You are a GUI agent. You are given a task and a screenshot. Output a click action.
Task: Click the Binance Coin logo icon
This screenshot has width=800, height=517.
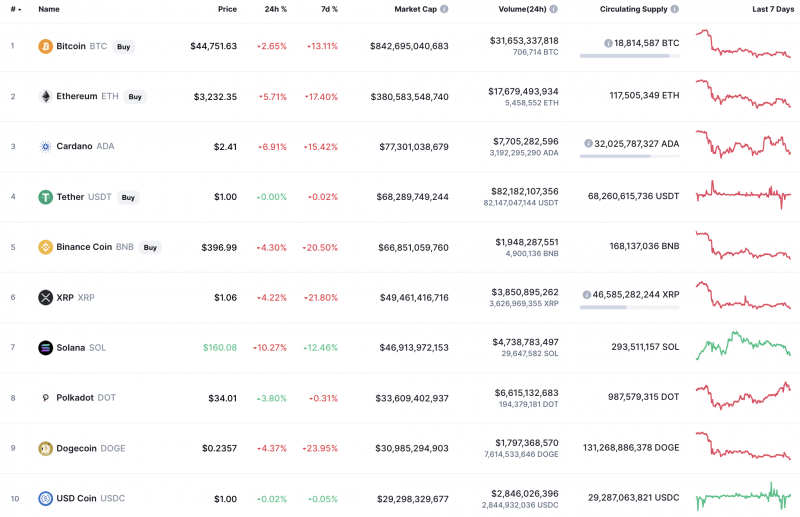(x=45, y=247)
